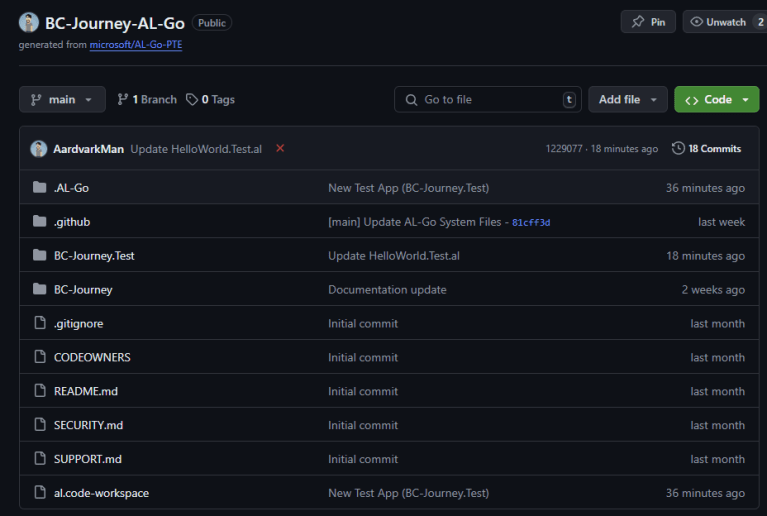Viewport: 767px width, 516px height.
Task: Click Update HelloWorld.Test.al message in BC-Journey.Test row
Action: [394, 256]
